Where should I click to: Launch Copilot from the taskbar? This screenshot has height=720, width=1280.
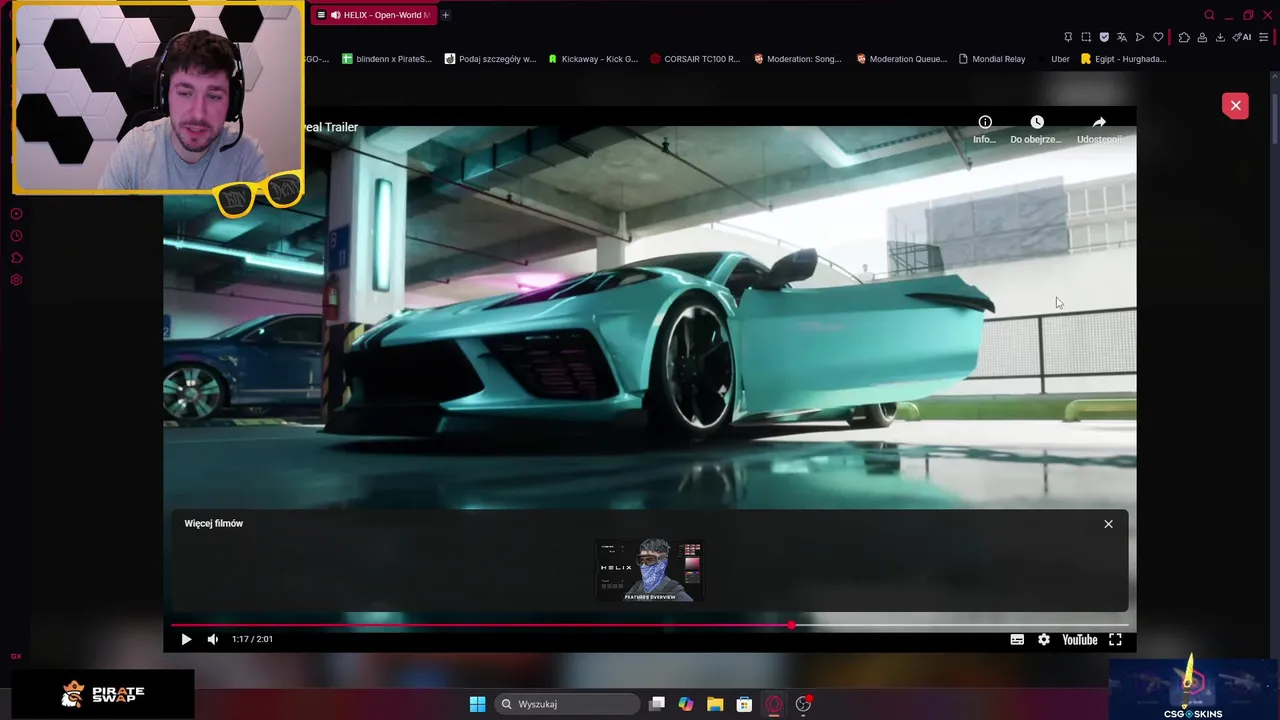(x=686, y=704)
